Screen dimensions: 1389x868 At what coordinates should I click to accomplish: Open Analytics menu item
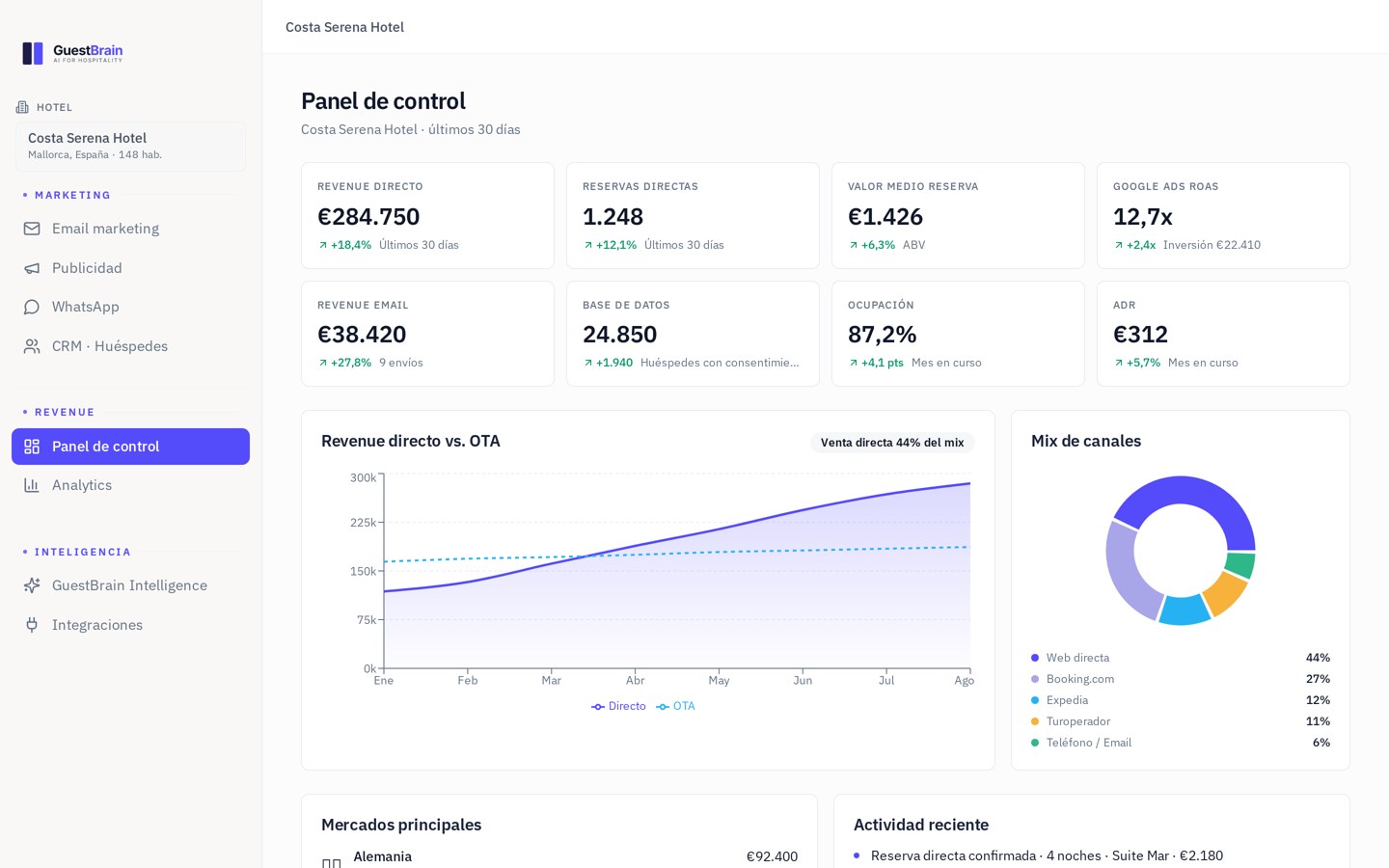coord(130,485)
